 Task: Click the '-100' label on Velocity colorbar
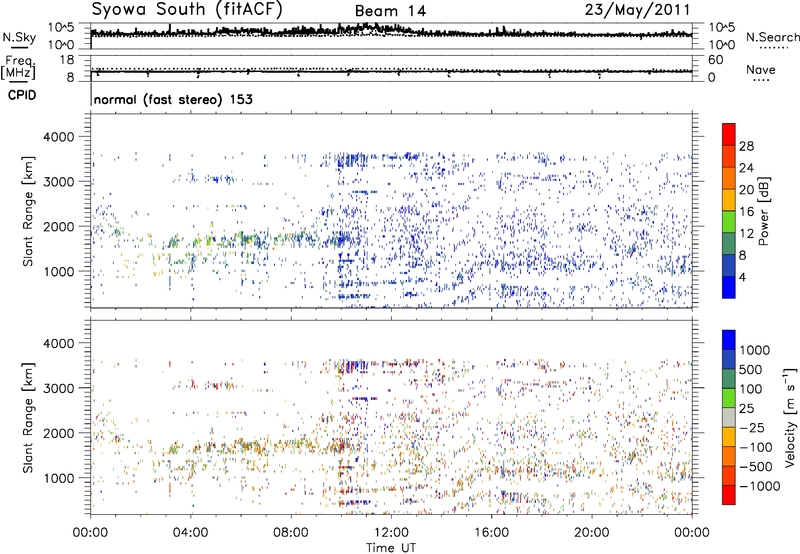point(756,447)
